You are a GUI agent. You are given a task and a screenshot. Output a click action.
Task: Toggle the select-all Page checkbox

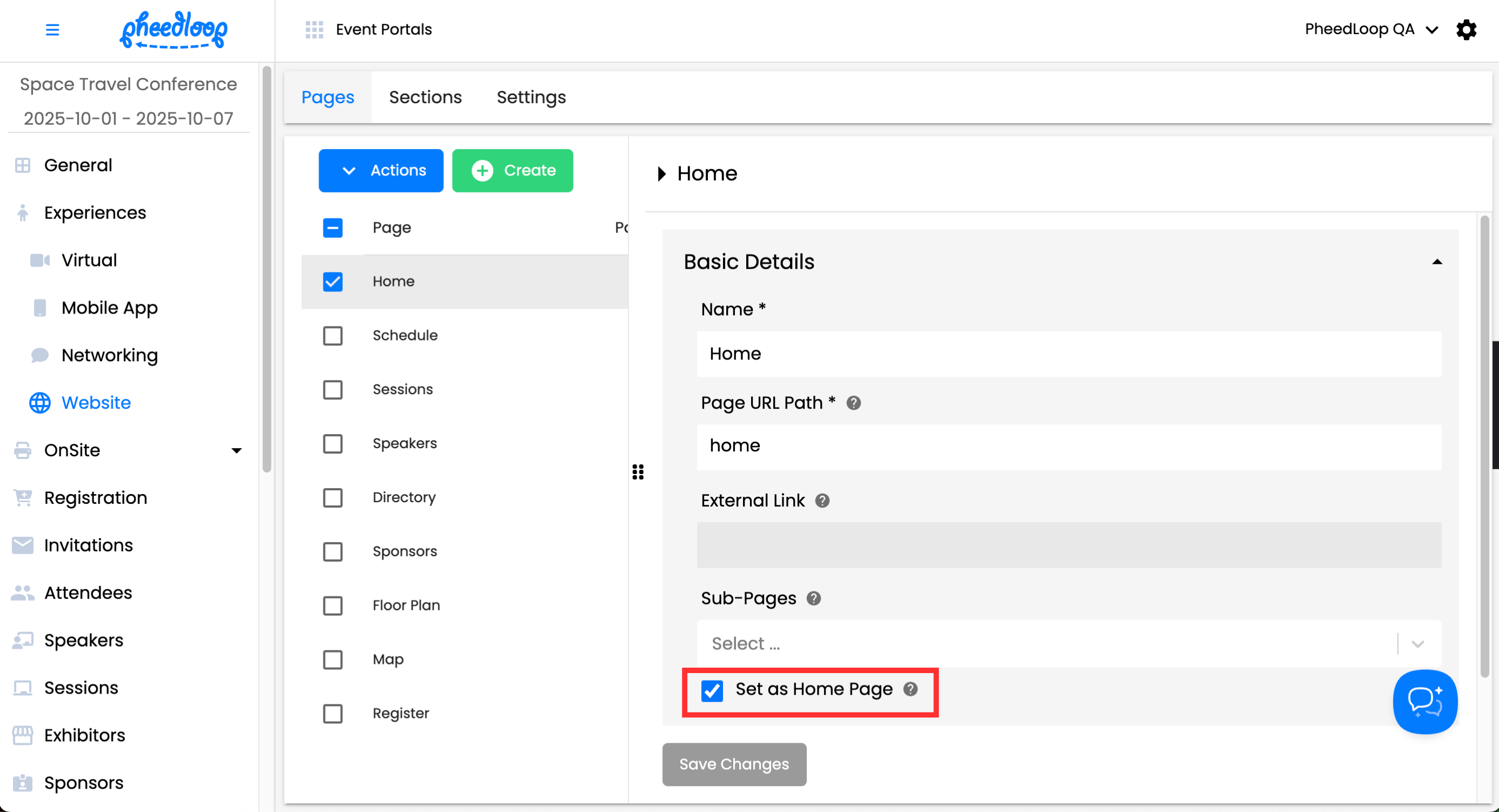click(333, 228)
